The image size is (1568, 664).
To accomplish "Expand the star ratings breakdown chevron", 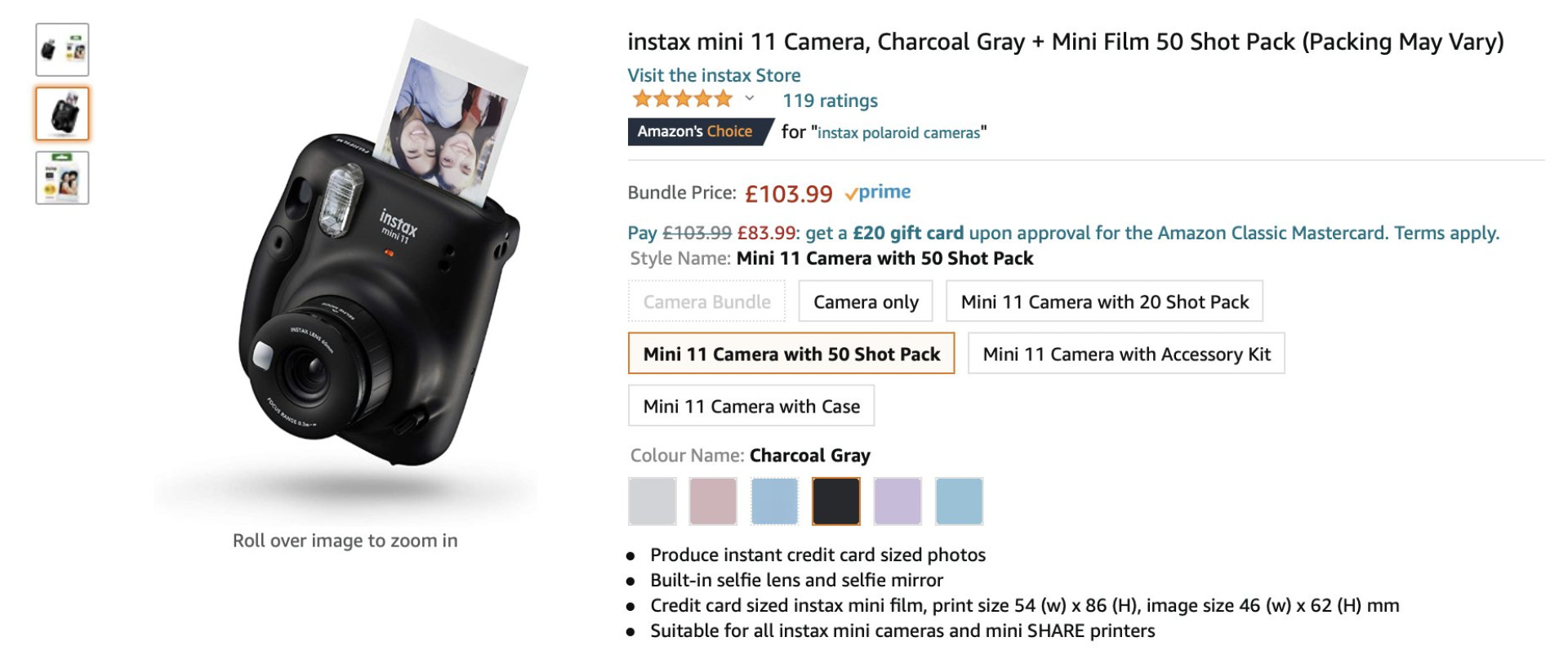I will coord(750,100).
